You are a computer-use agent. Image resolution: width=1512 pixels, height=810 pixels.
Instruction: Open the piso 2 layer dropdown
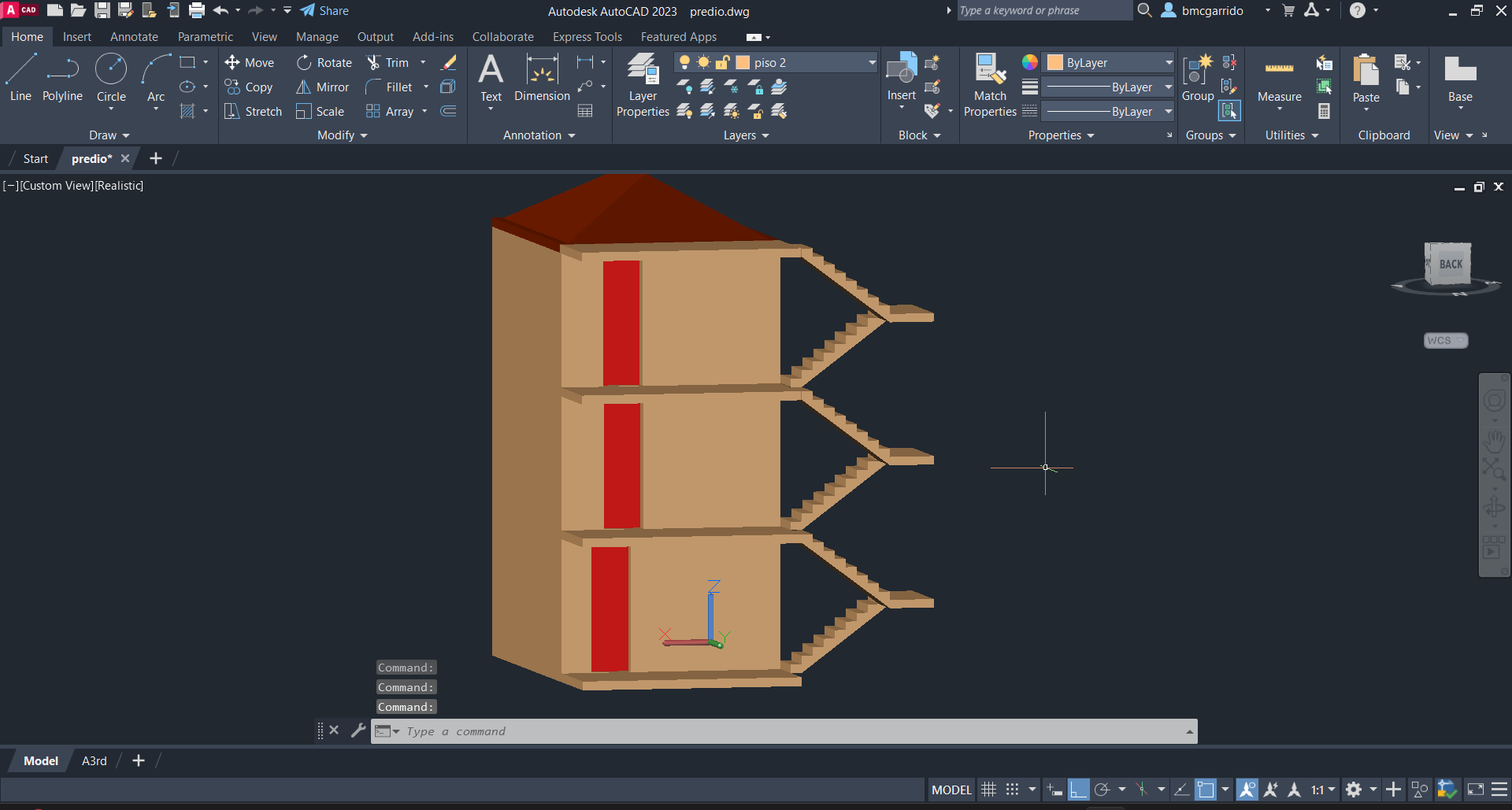(872, 63)
